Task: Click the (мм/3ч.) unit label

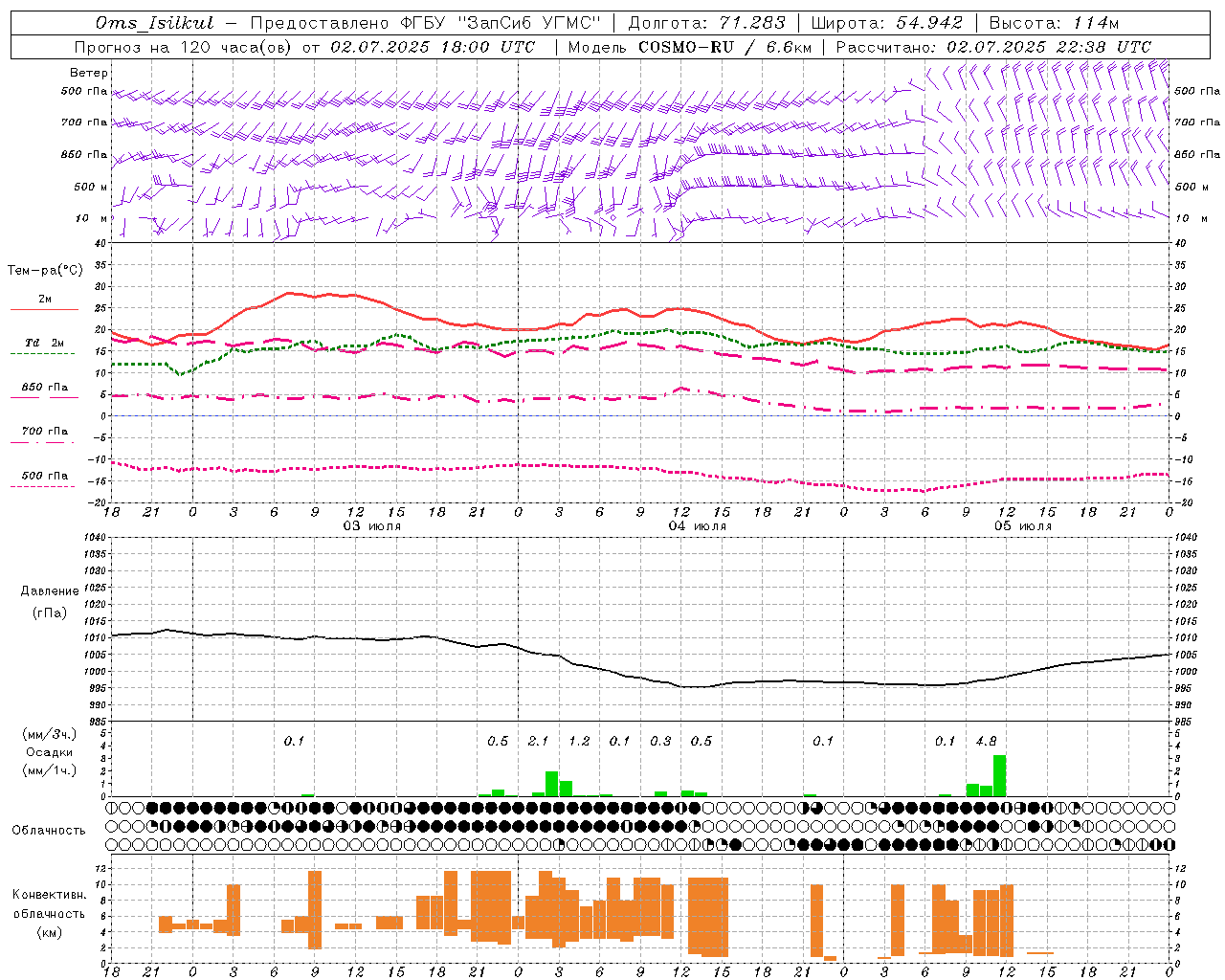Action: tap(50, 734)
